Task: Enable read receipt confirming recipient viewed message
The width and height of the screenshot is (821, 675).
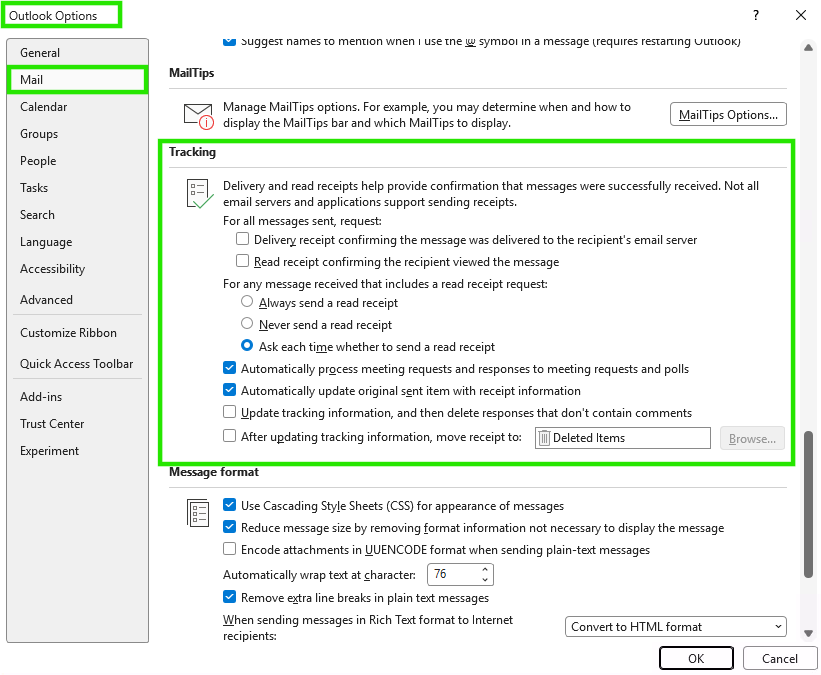Action: [242, 261]
